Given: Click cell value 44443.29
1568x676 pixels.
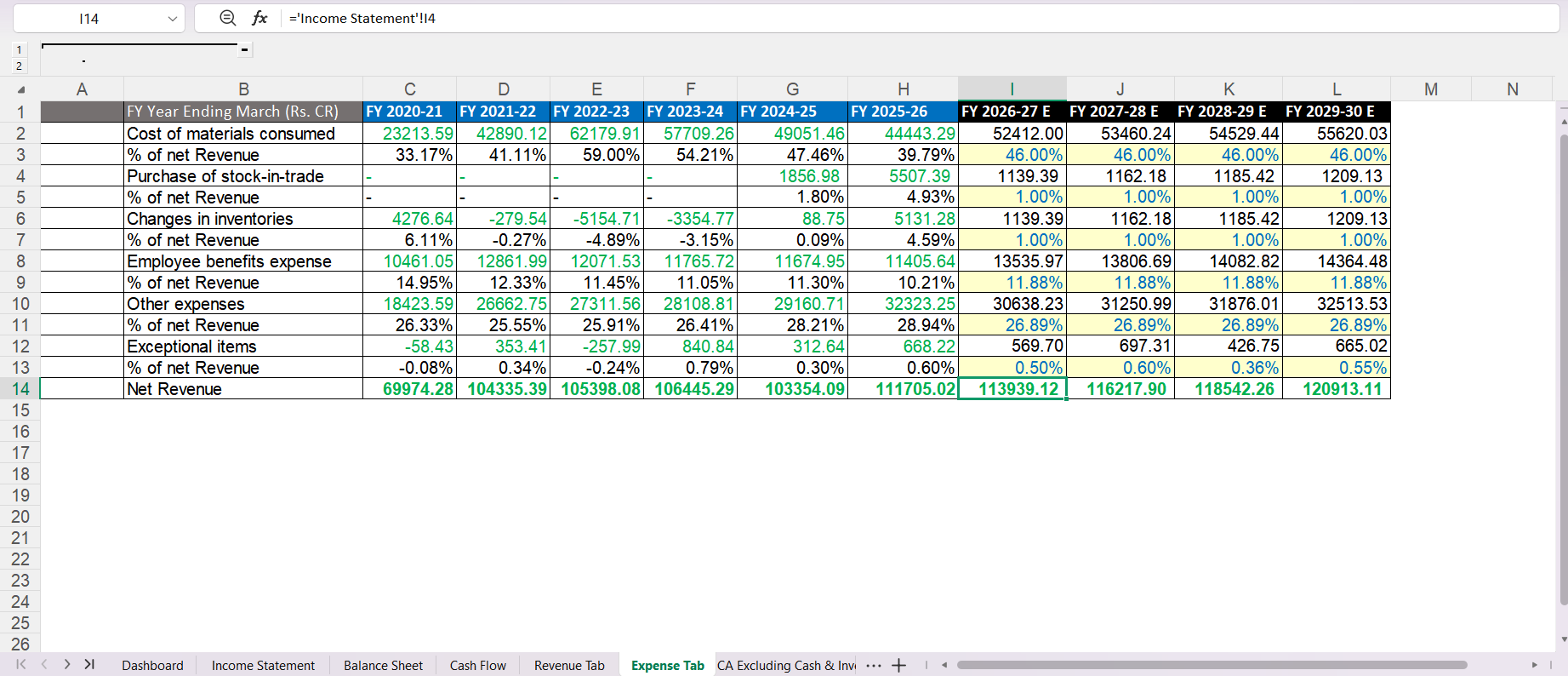Looking at the screenshot, I should coord(903,134).
